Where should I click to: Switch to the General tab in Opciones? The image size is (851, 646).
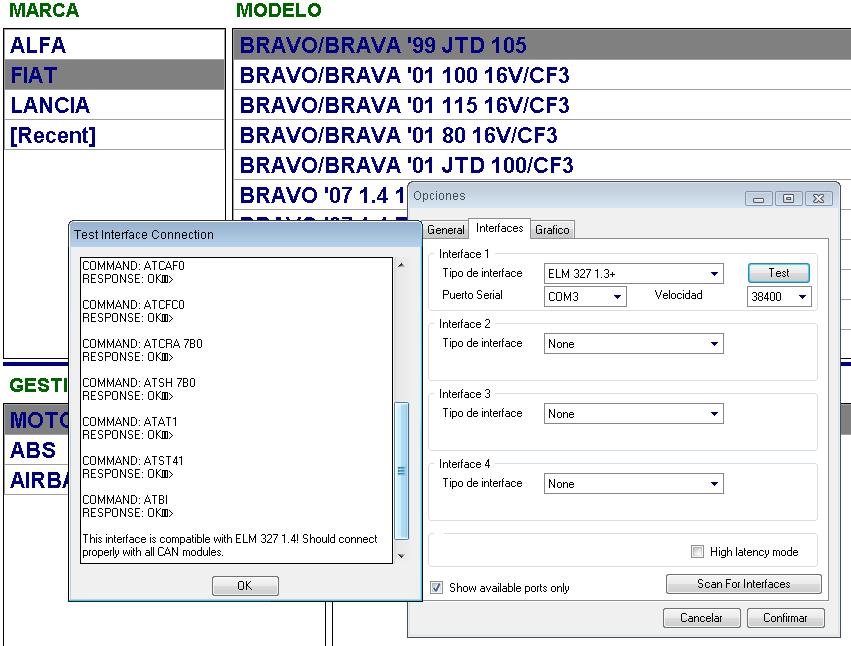click(x=446, y=230)
